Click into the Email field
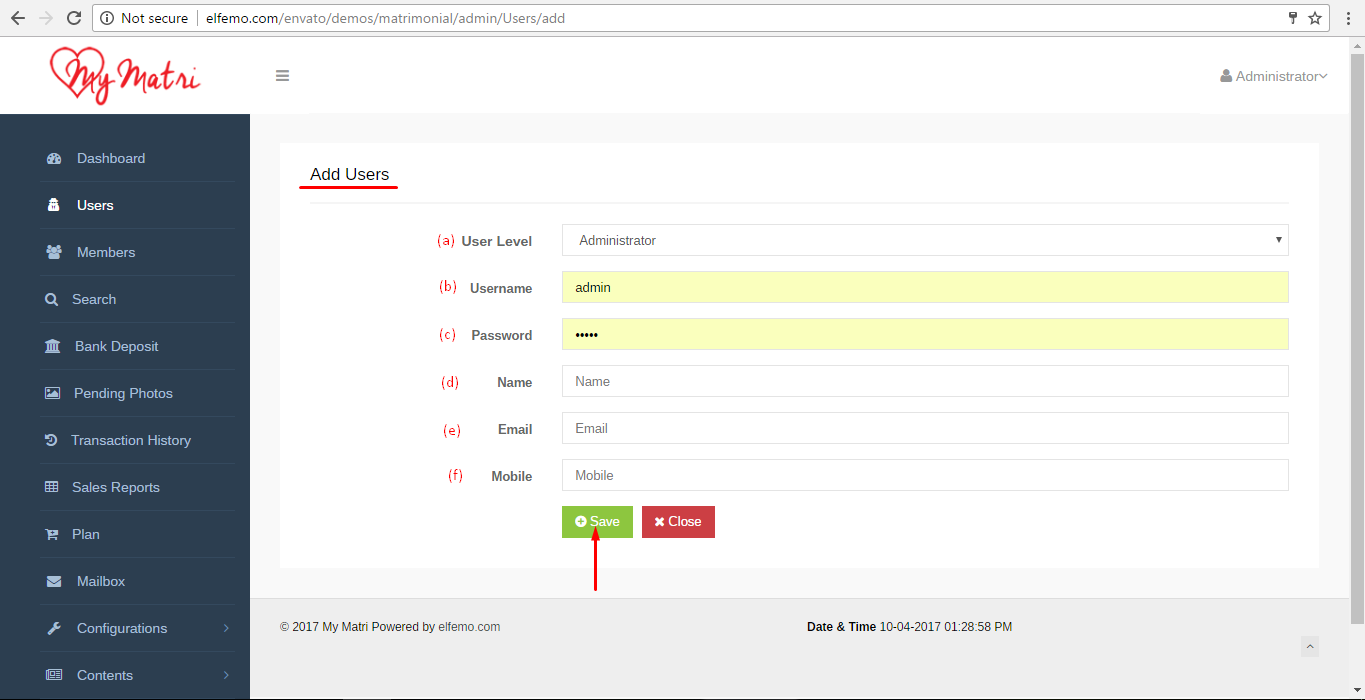Viewport: 1365px width, 700px height. 925,428
